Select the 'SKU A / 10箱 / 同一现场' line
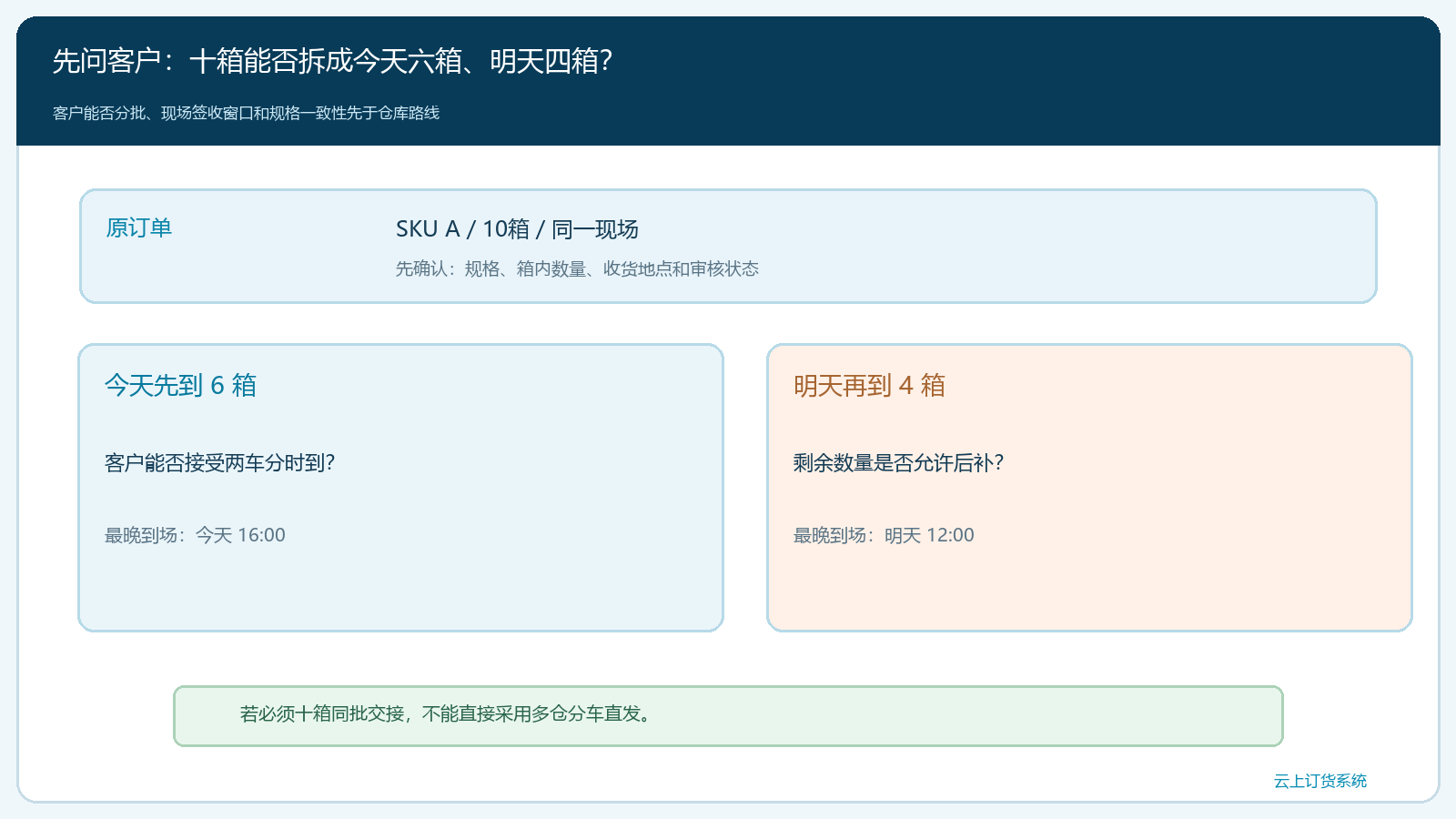The height and width of the screenshot is (819, 1456). pos(517,229)
